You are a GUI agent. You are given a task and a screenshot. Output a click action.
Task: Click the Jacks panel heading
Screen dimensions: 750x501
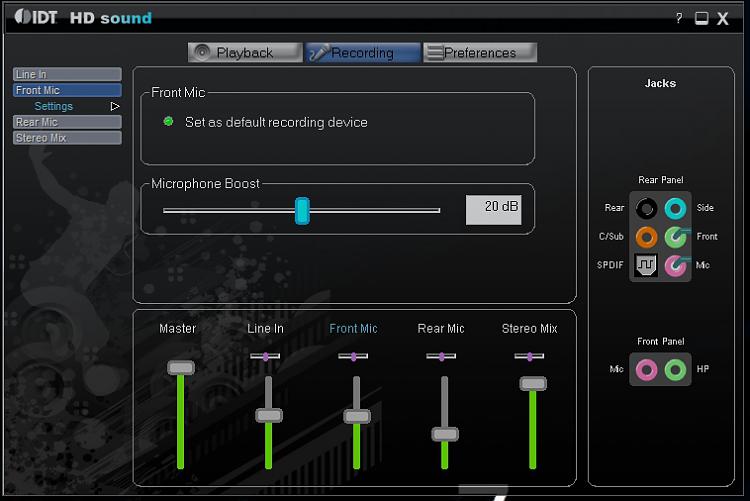(660, 83)
